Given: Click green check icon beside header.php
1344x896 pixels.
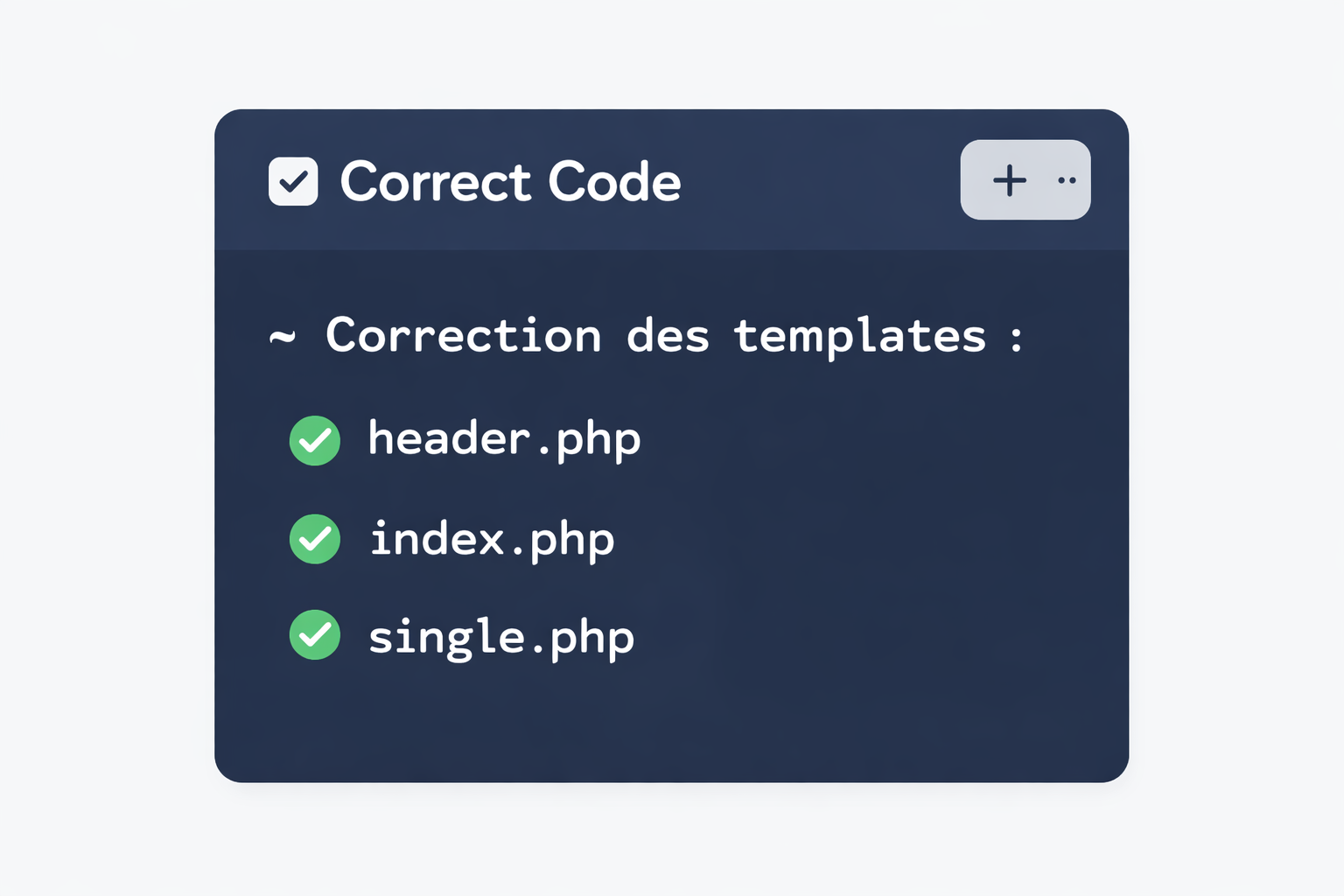Looking at the screenshot, I should click(x=315, y=440).
